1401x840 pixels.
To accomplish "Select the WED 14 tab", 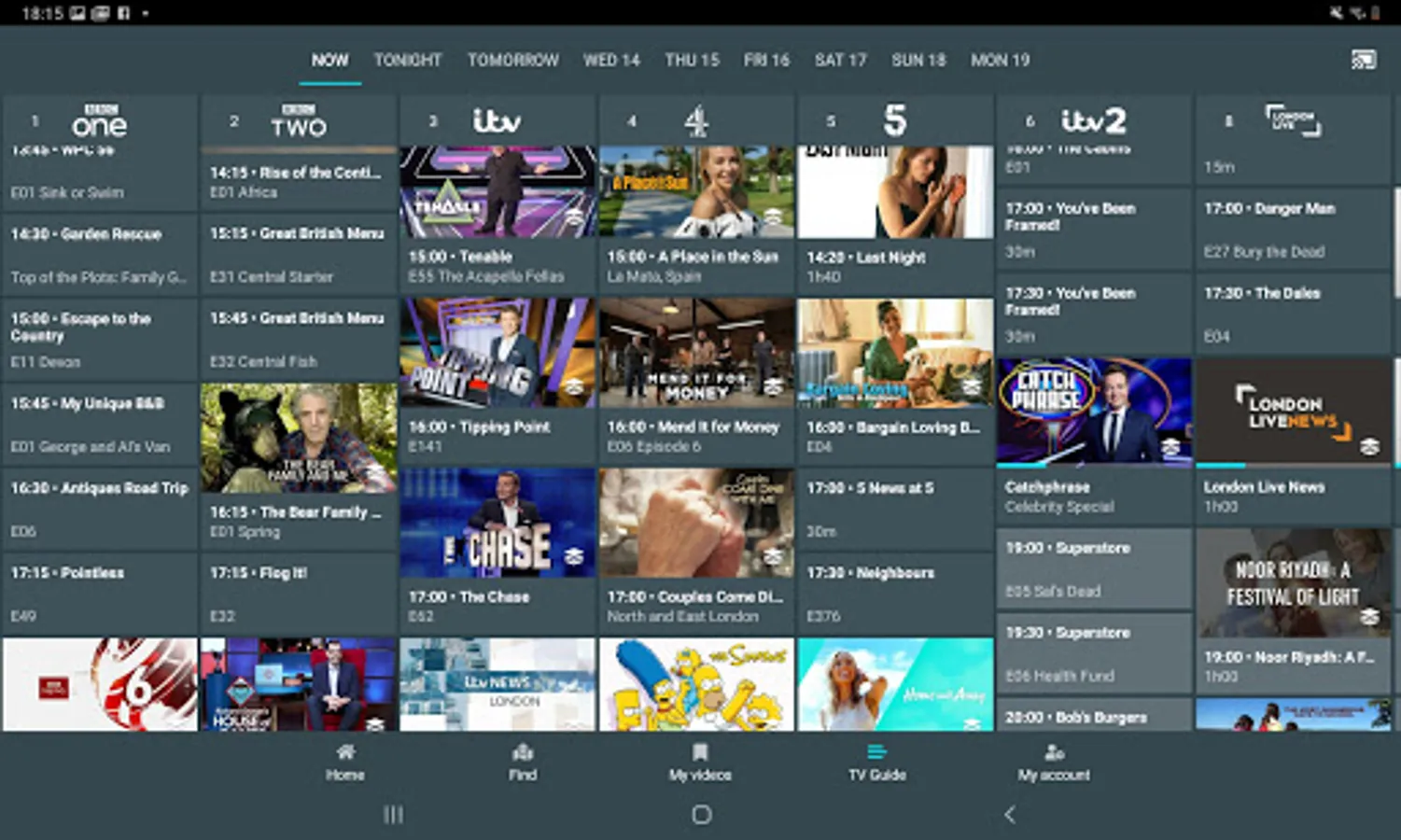I will [x=612, y=61].
